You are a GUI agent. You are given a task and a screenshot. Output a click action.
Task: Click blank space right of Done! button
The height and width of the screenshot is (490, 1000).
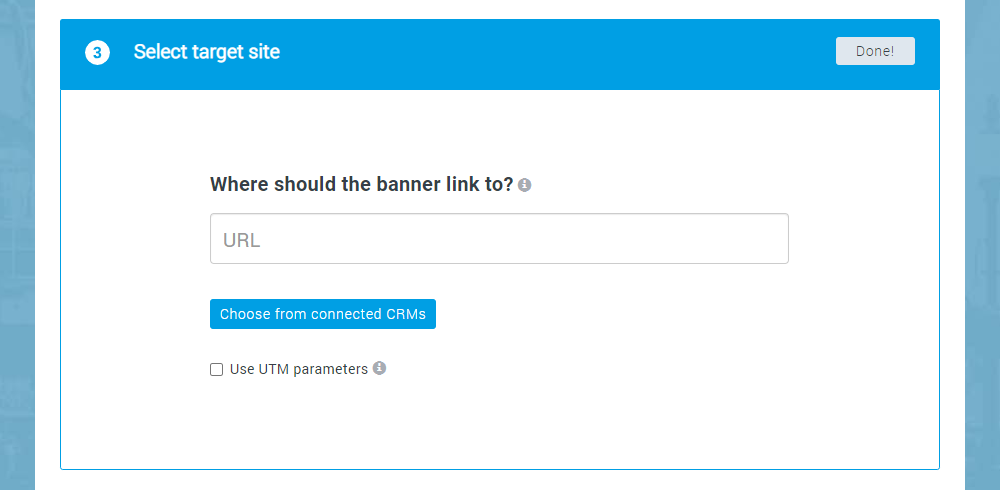(927, 52)
